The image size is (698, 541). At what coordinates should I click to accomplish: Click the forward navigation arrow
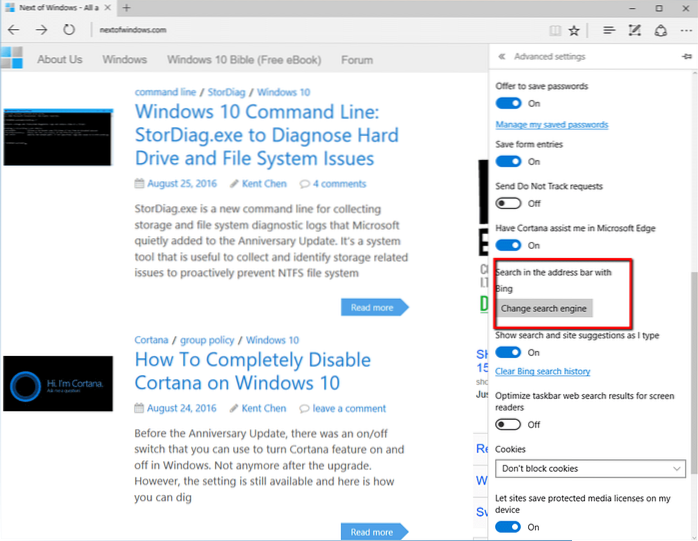(x=41, y=30)
